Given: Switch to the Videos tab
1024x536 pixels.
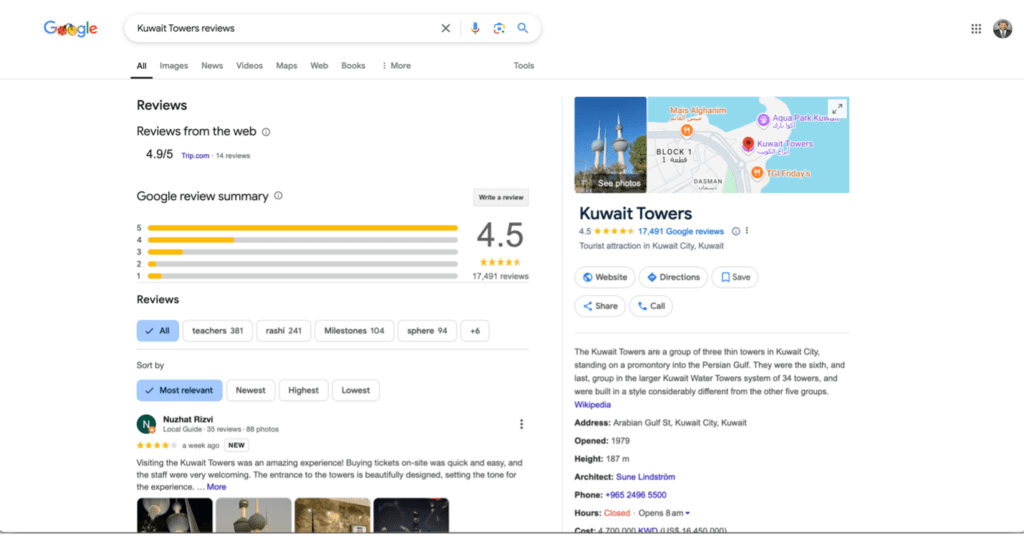Looking at the screenshot, I should [249, 66].
